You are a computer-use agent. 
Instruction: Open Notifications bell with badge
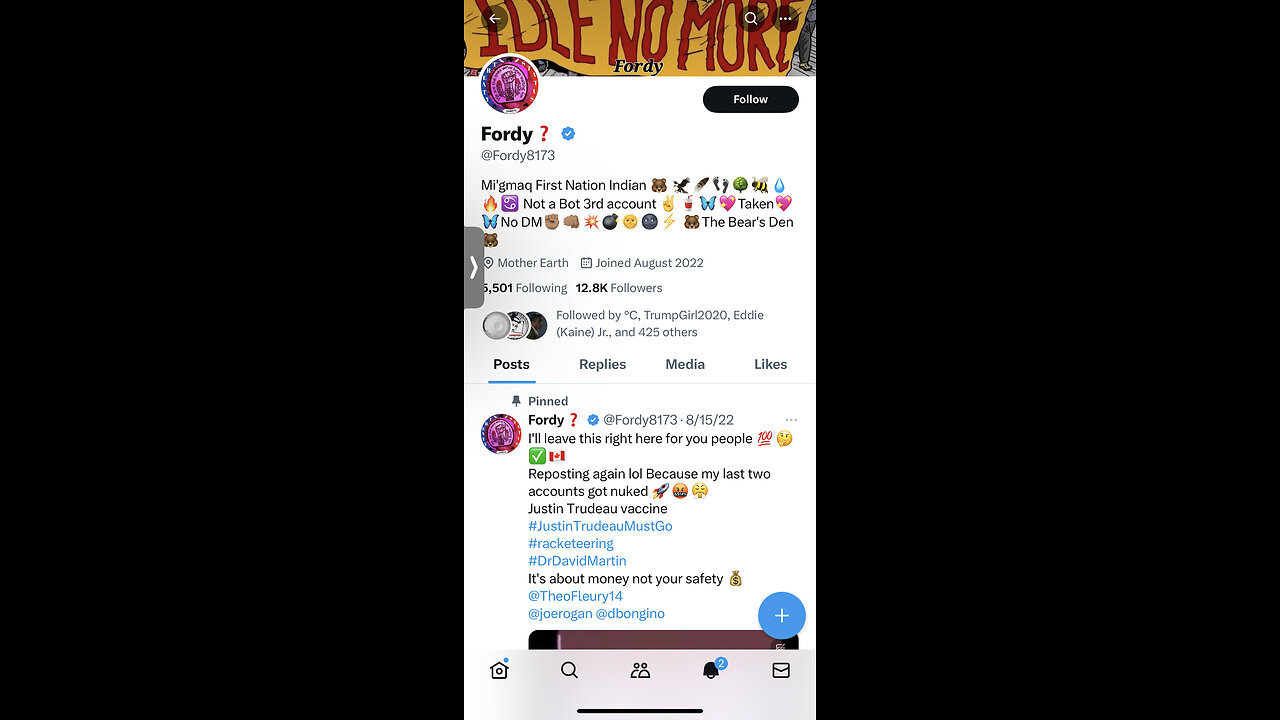(712, 669)
